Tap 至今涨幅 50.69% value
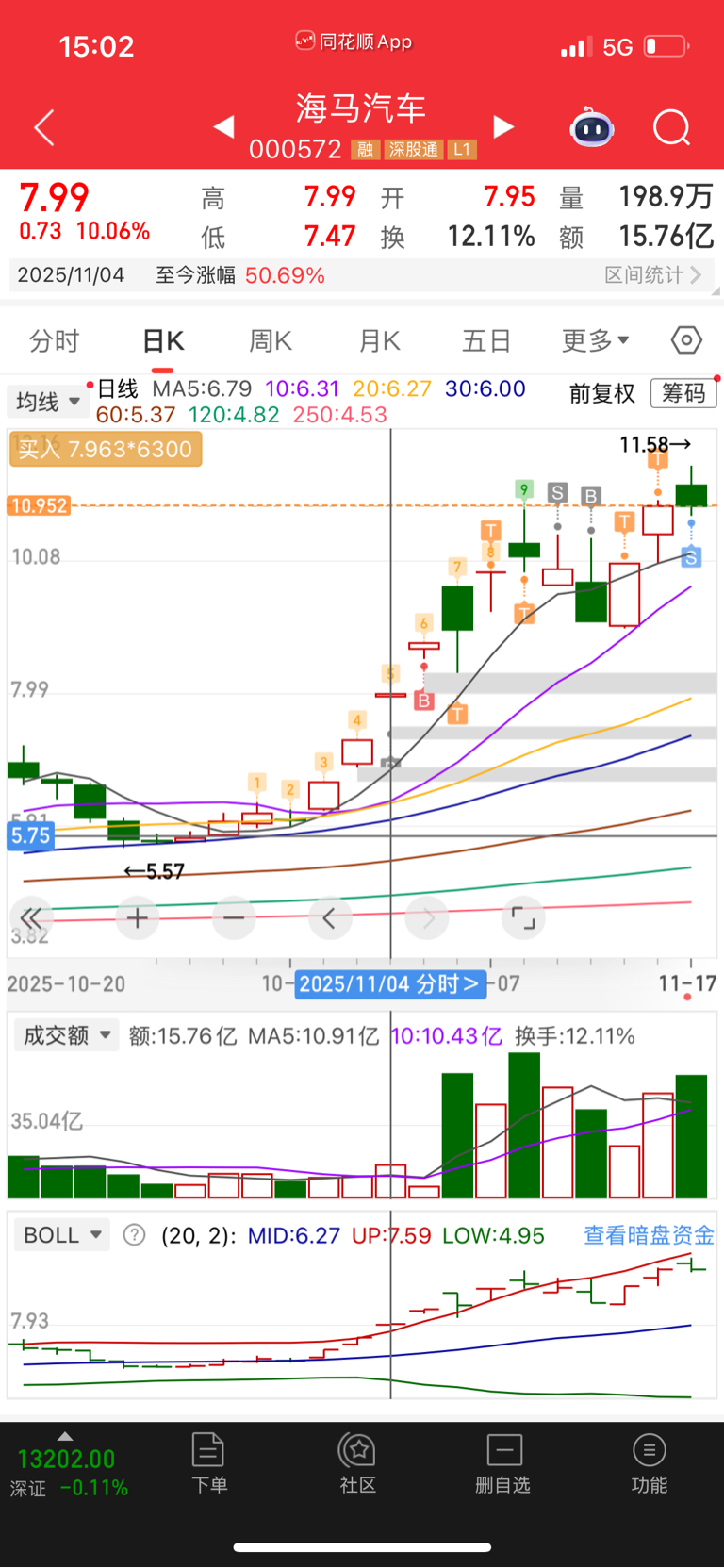The image size is (724, 1568). coord(285,275)
